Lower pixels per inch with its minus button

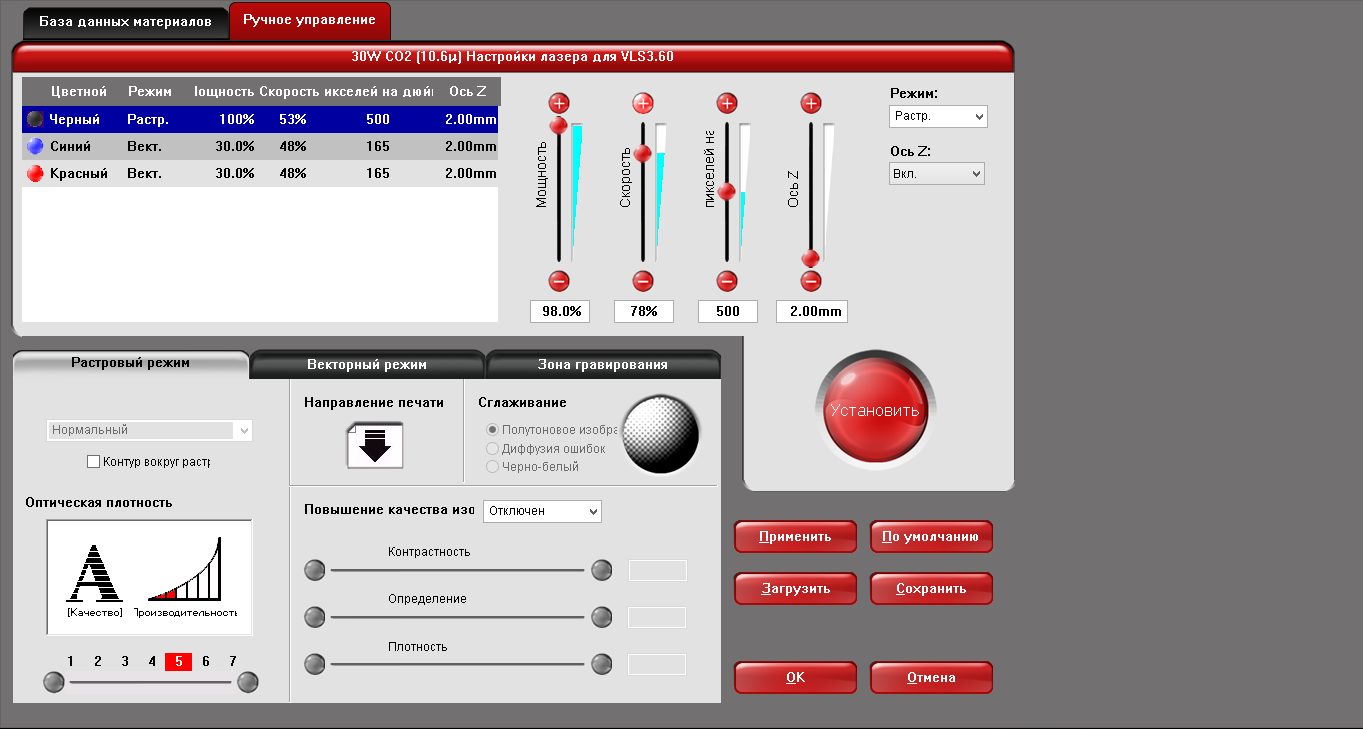pos(727,281)
